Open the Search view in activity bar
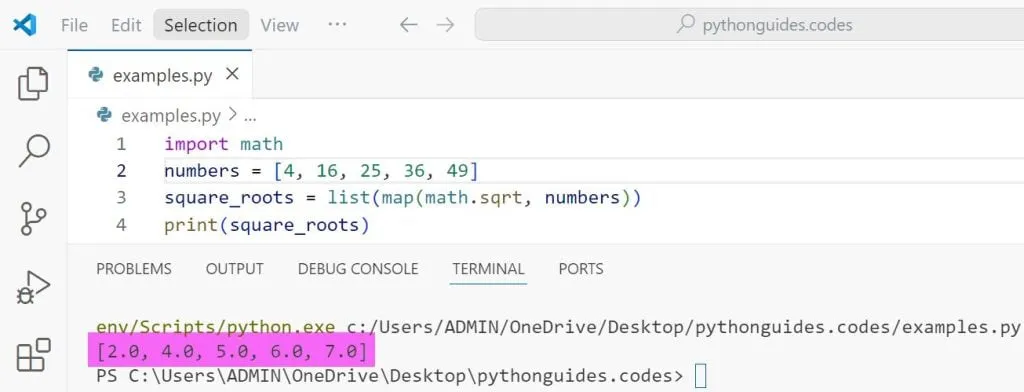Screen dimensions: 1024x392 (33, 150)
